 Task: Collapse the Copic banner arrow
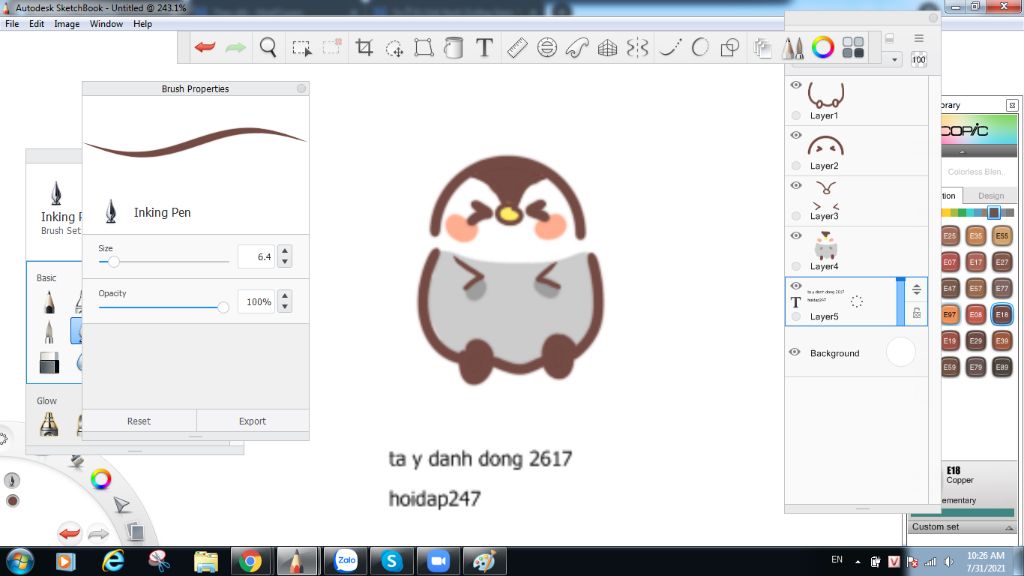point(962,152)
